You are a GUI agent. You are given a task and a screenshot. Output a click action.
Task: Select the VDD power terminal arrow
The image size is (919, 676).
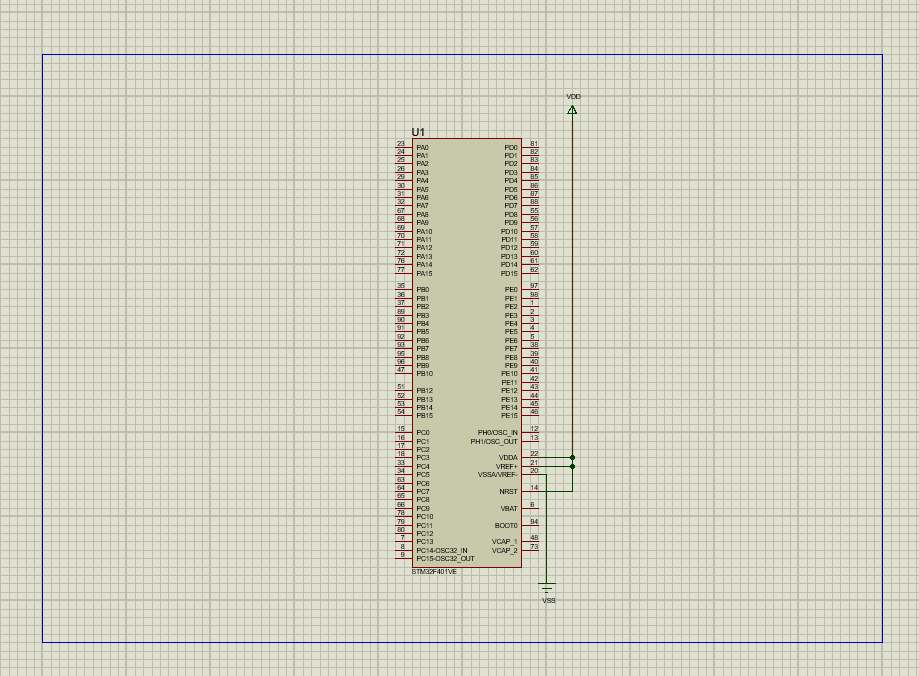[x=572, y=110]
